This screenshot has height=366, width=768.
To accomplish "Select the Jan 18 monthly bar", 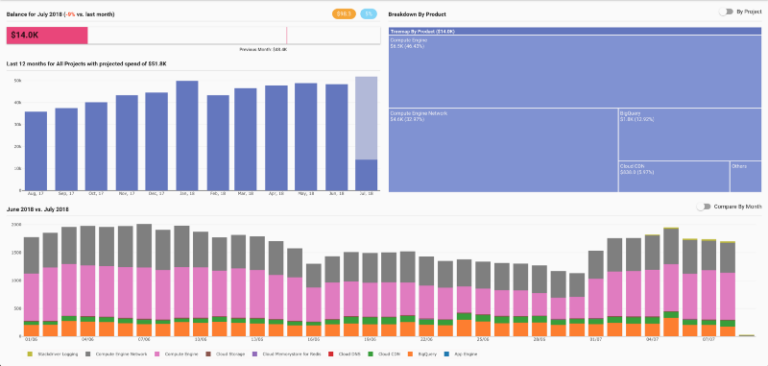I will [x=187, y=136].
